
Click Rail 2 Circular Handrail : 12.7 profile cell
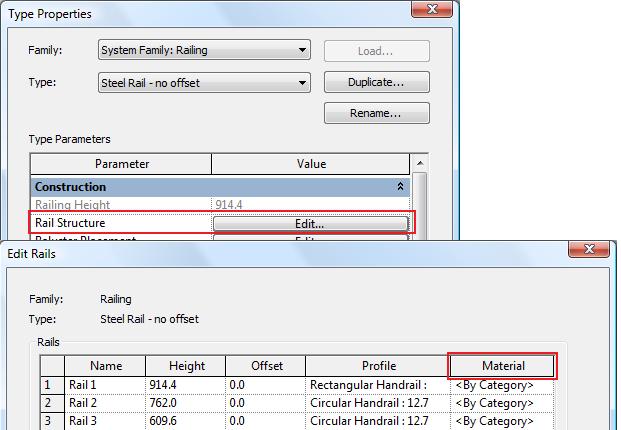(378, 403)
